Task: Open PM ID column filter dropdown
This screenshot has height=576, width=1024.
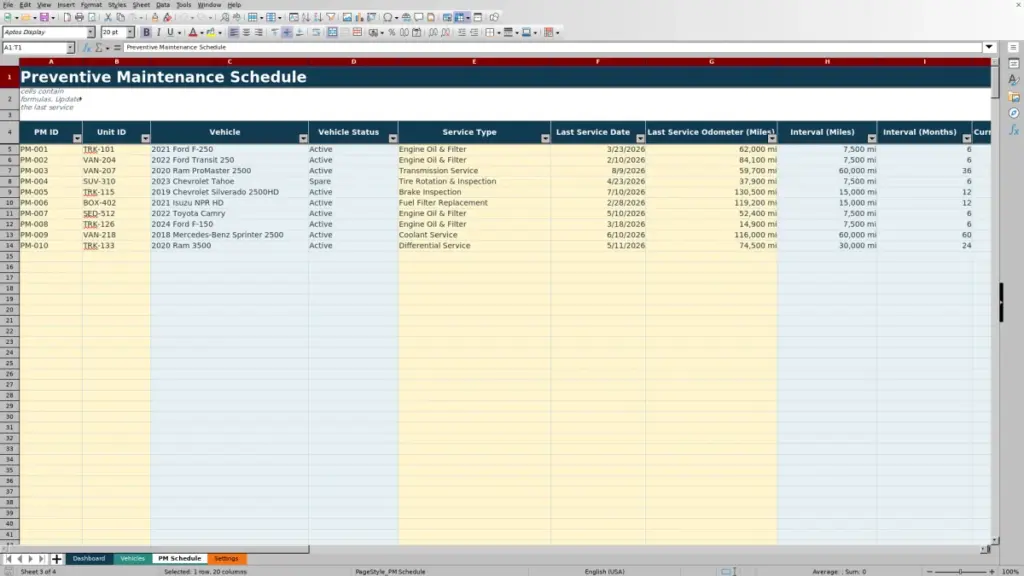Action: (x=77, y=138)
